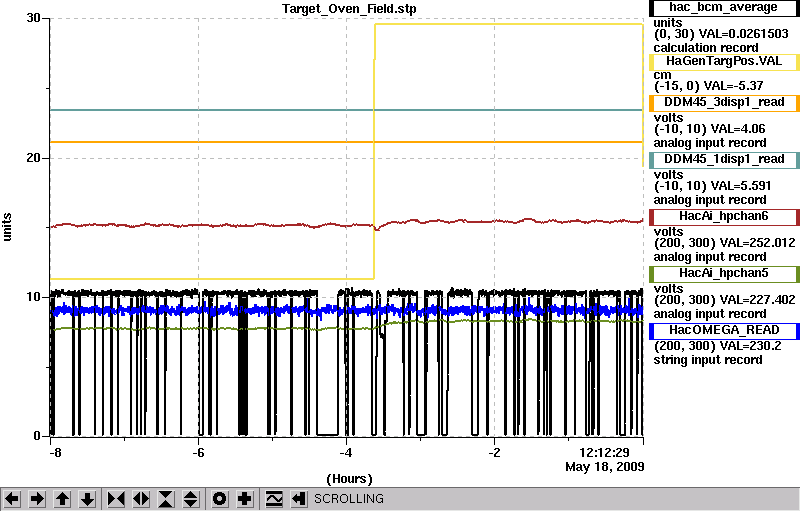The height and width of the screenshot is (511, 800).
Task: Select the HacAi_hpchan6 curve legend
Action: point(723,217)
